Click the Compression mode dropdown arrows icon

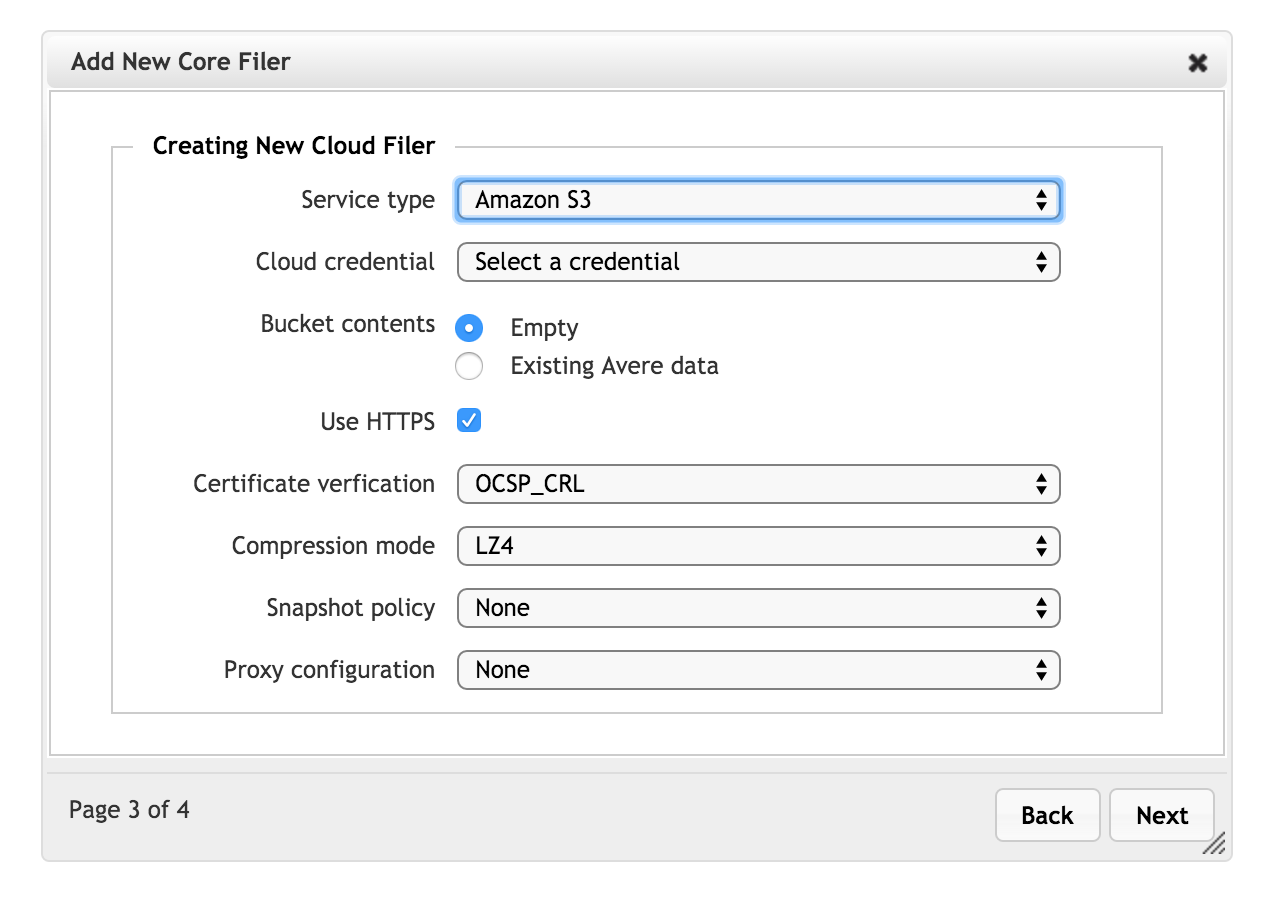point(1041,547)
